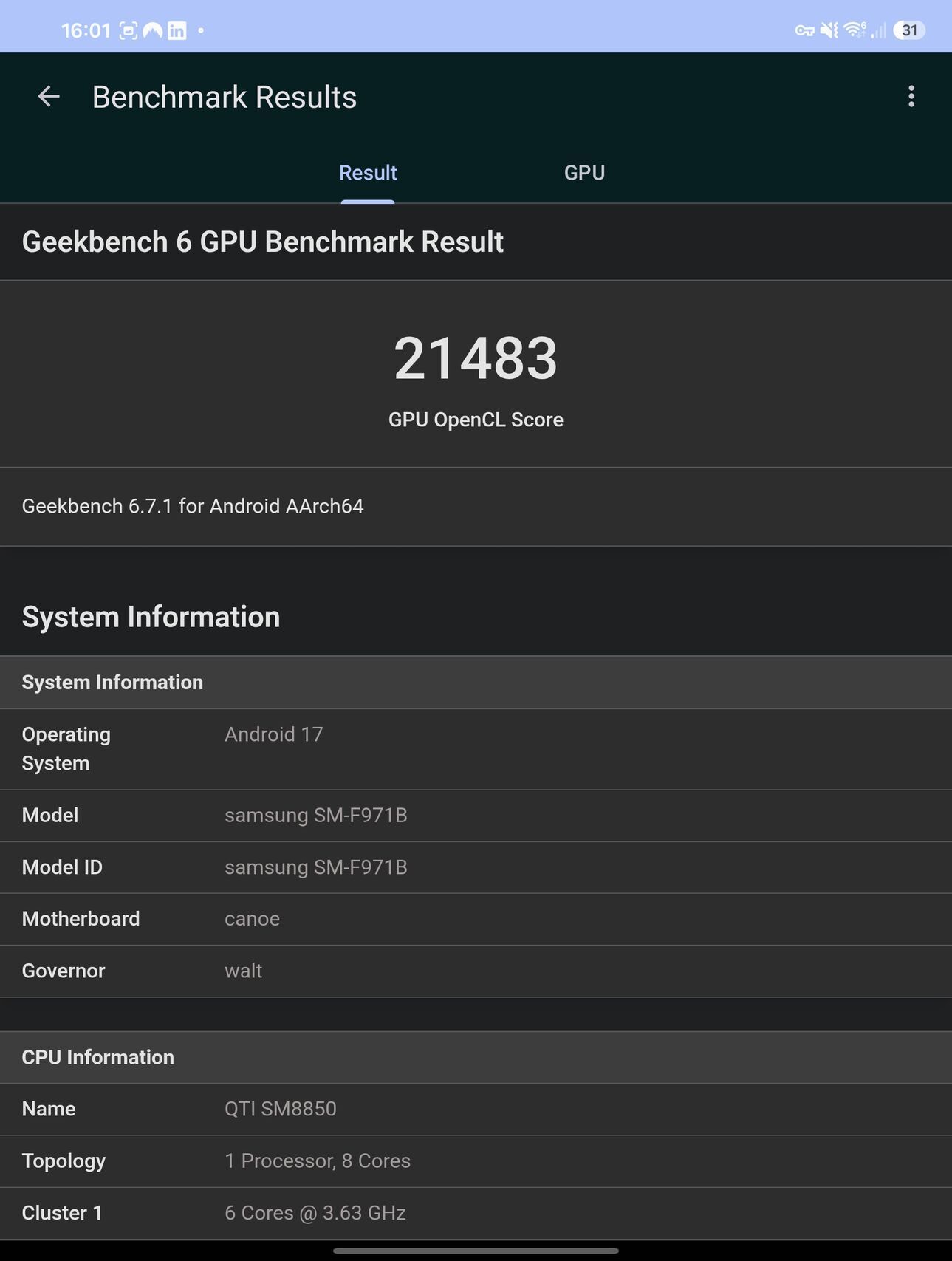Tap the Topology label

click(64, 1161)
